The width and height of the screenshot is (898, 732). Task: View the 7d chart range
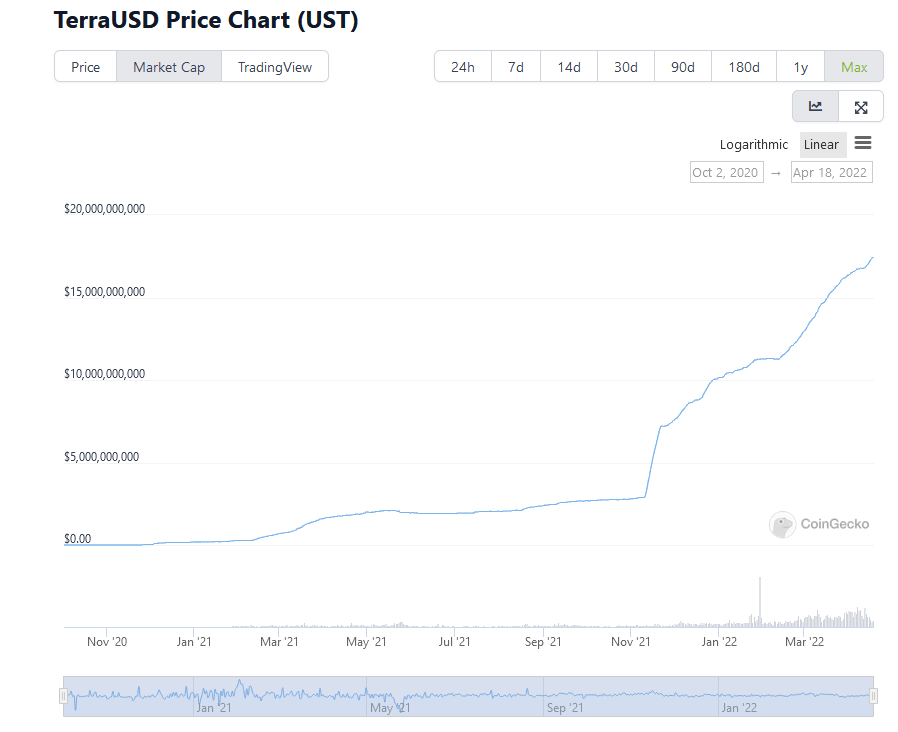(515, 66)
